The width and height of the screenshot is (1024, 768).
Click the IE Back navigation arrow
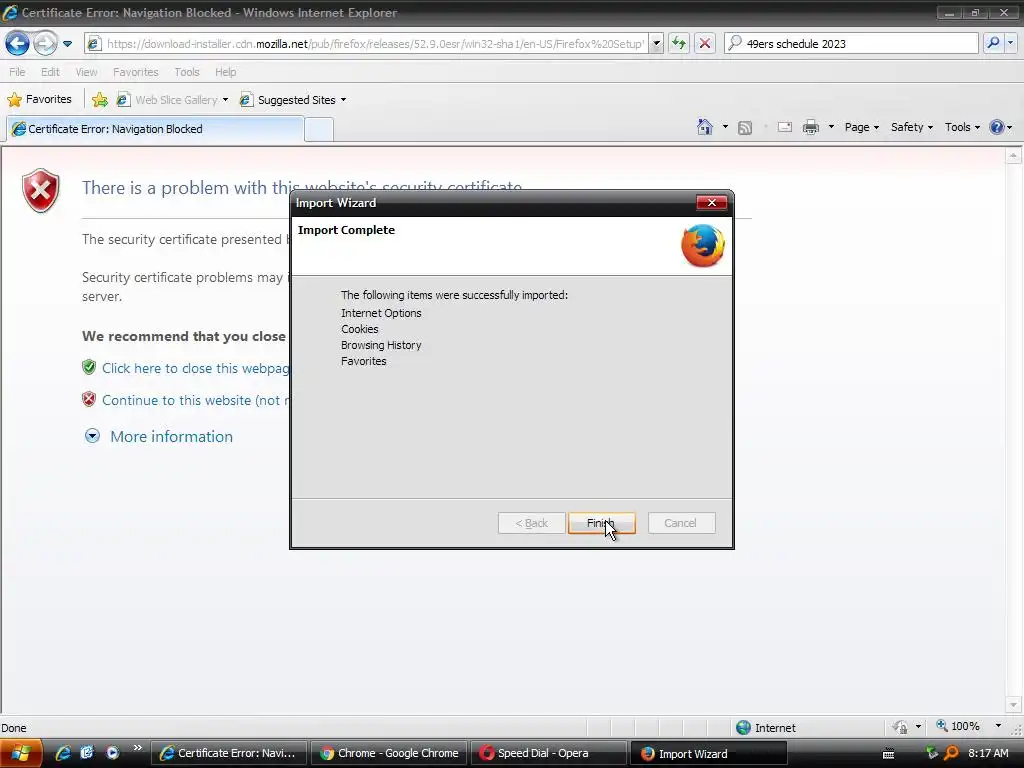pos(17,44)
